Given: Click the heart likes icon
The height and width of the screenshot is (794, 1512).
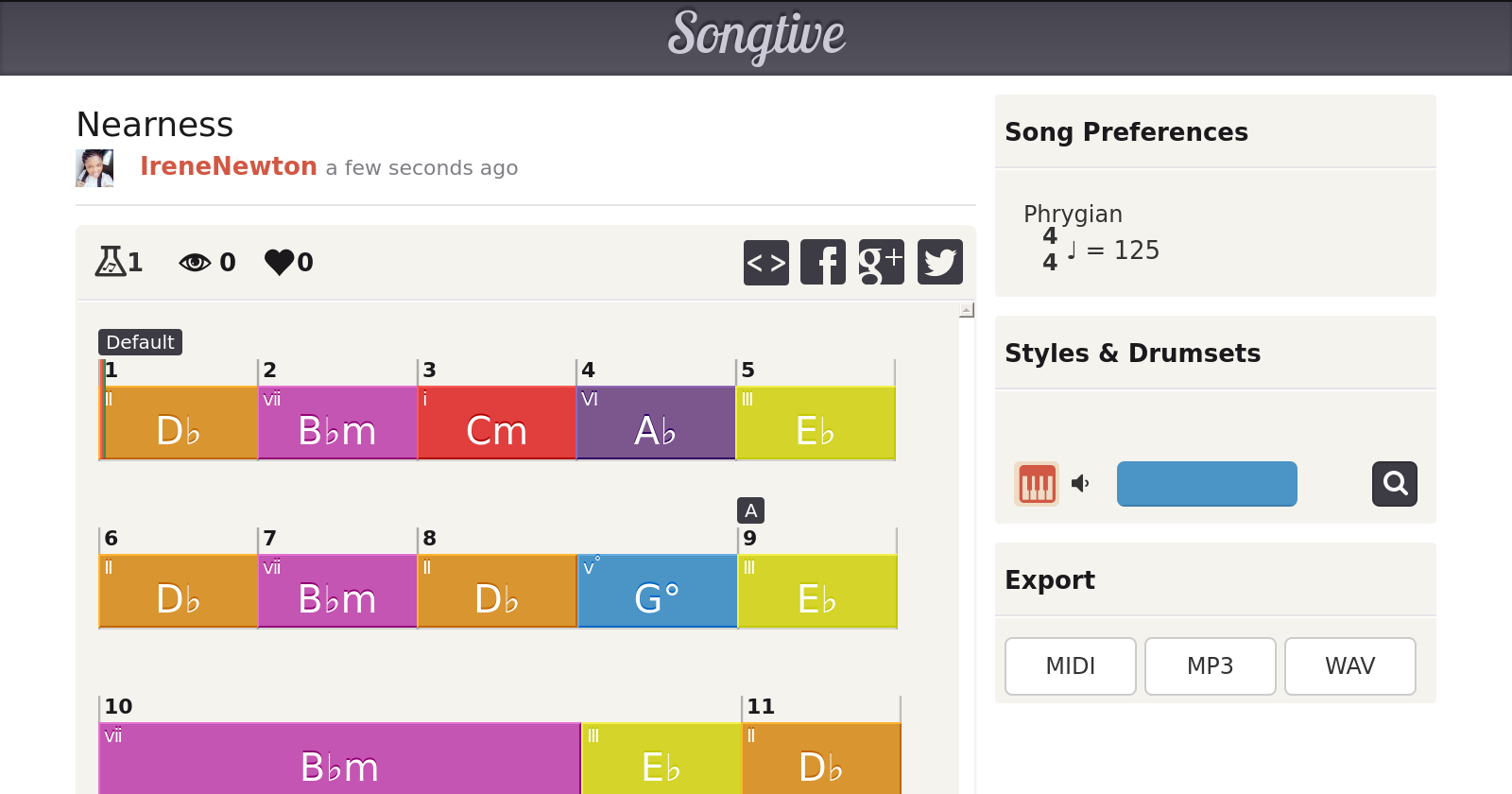Looking at the screenshot, I should coord(280,262).
